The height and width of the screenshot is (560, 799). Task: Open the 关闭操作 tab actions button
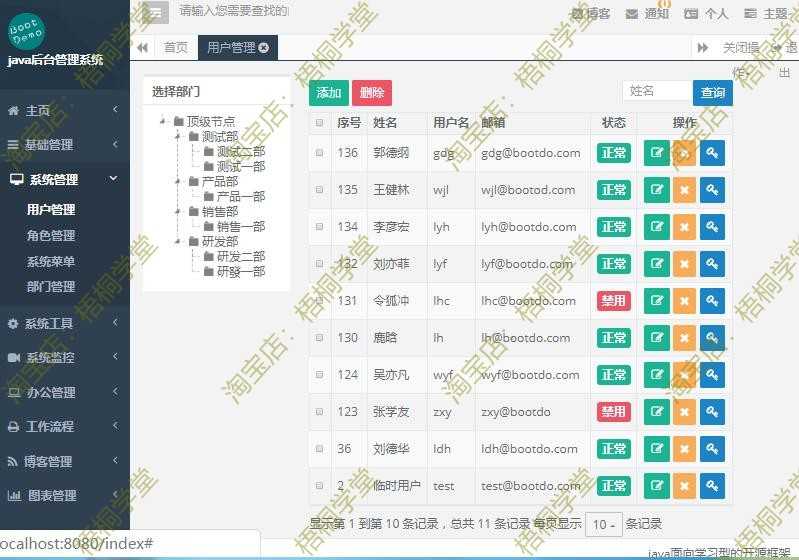741,48
